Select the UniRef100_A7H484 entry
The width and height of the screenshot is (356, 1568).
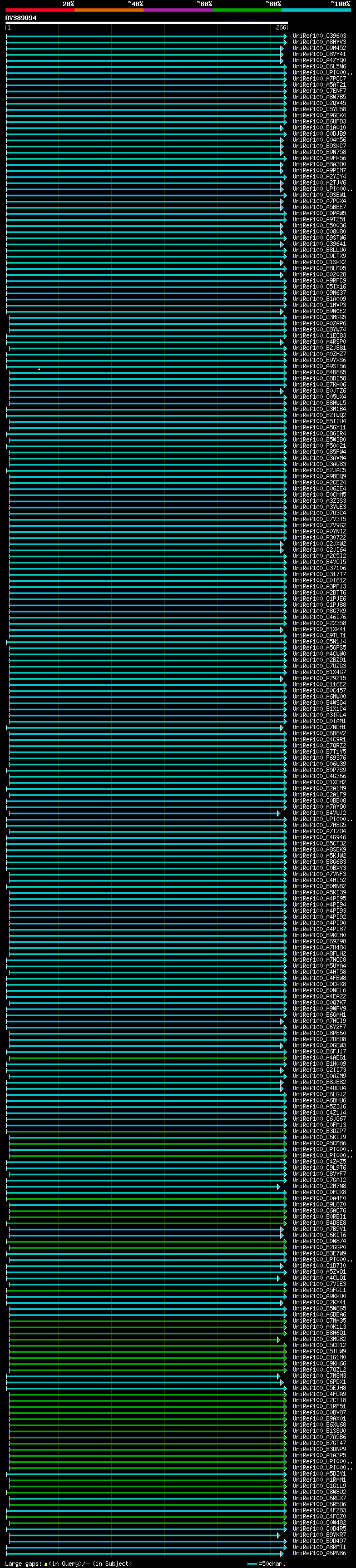tap(319, 947)
